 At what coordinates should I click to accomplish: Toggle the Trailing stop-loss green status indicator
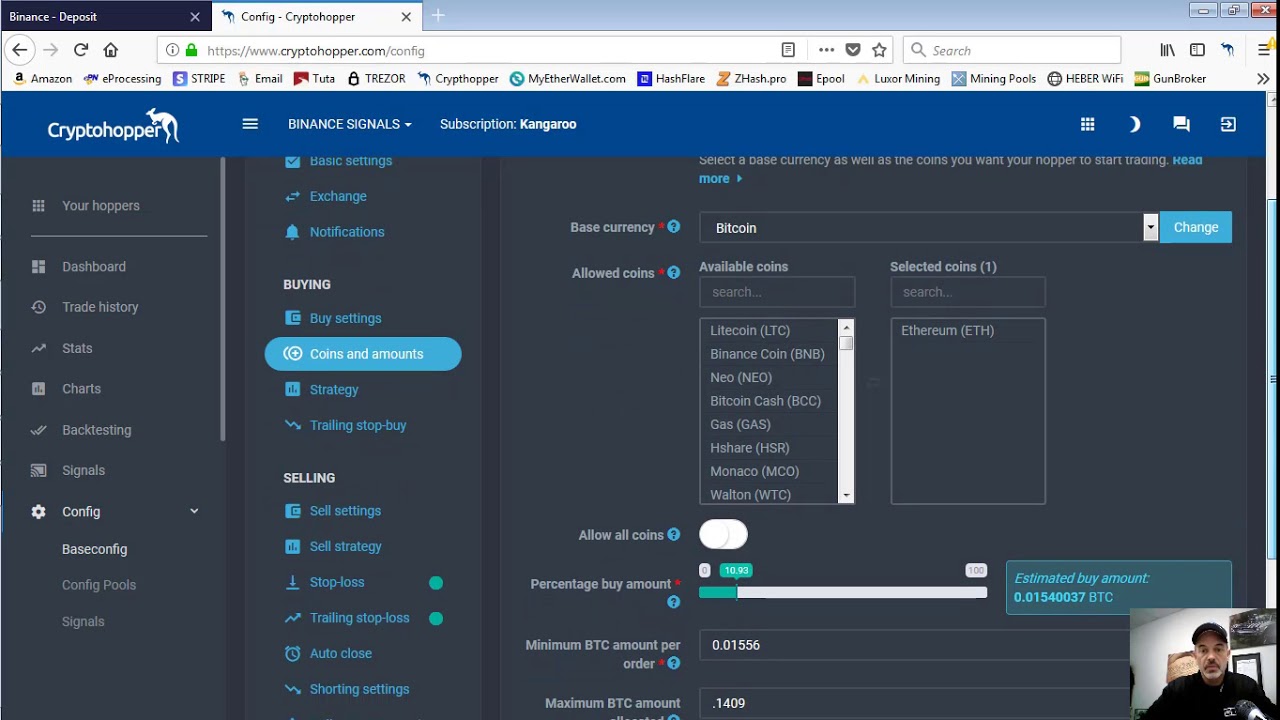[436, 618]
